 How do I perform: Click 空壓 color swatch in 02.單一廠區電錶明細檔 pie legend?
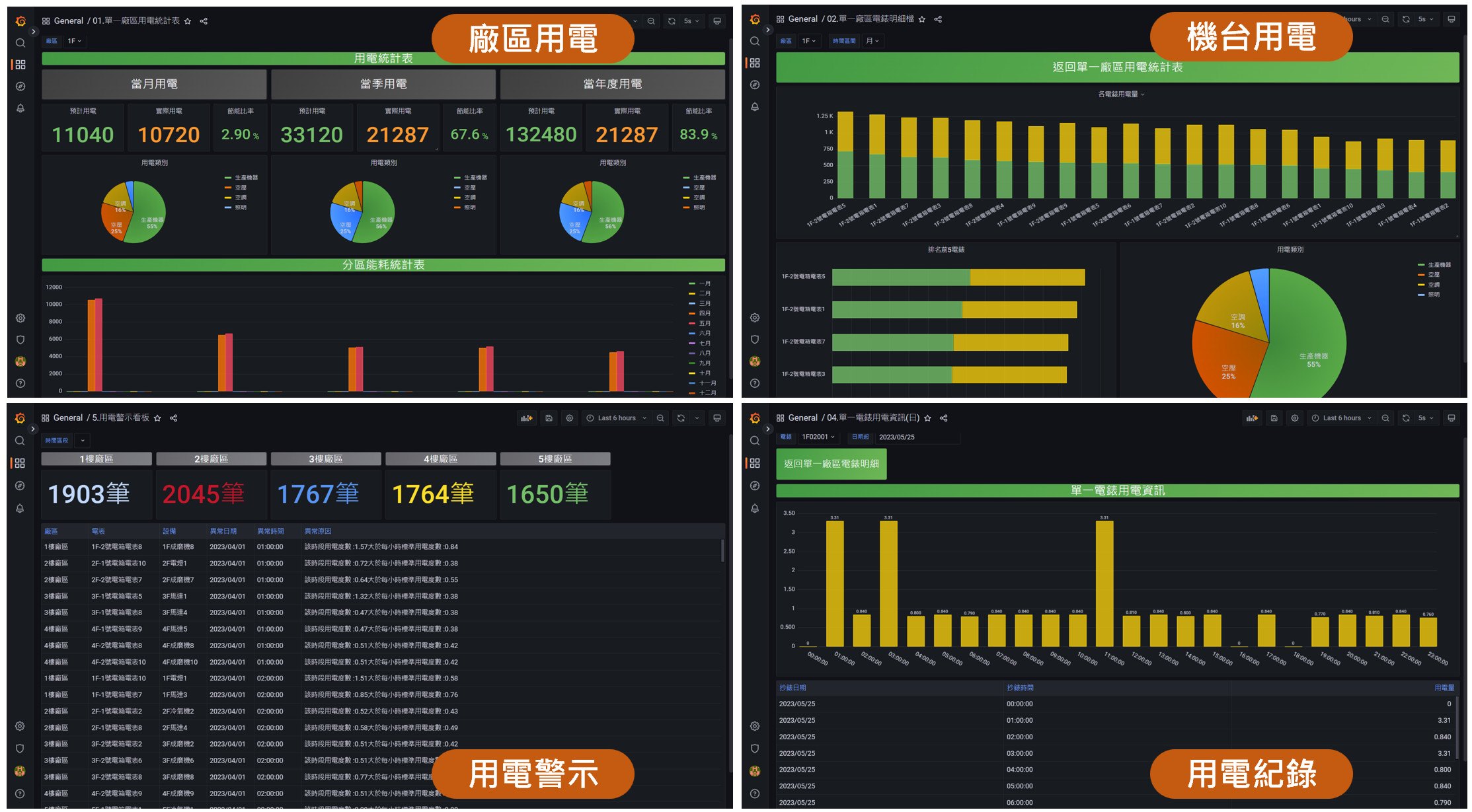tap(1421, 275)
